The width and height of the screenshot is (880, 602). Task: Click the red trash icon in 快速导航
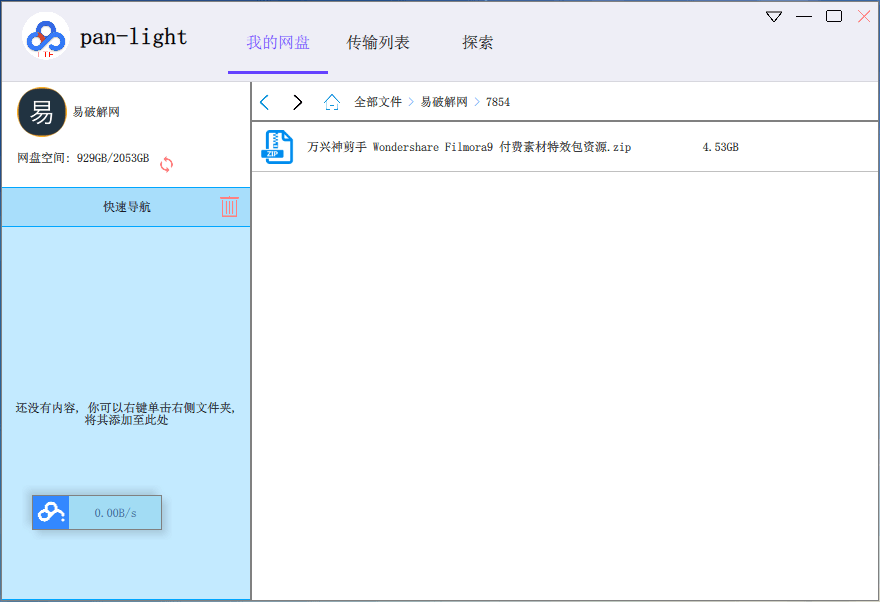pyautogui.click(x=229, y=207)
